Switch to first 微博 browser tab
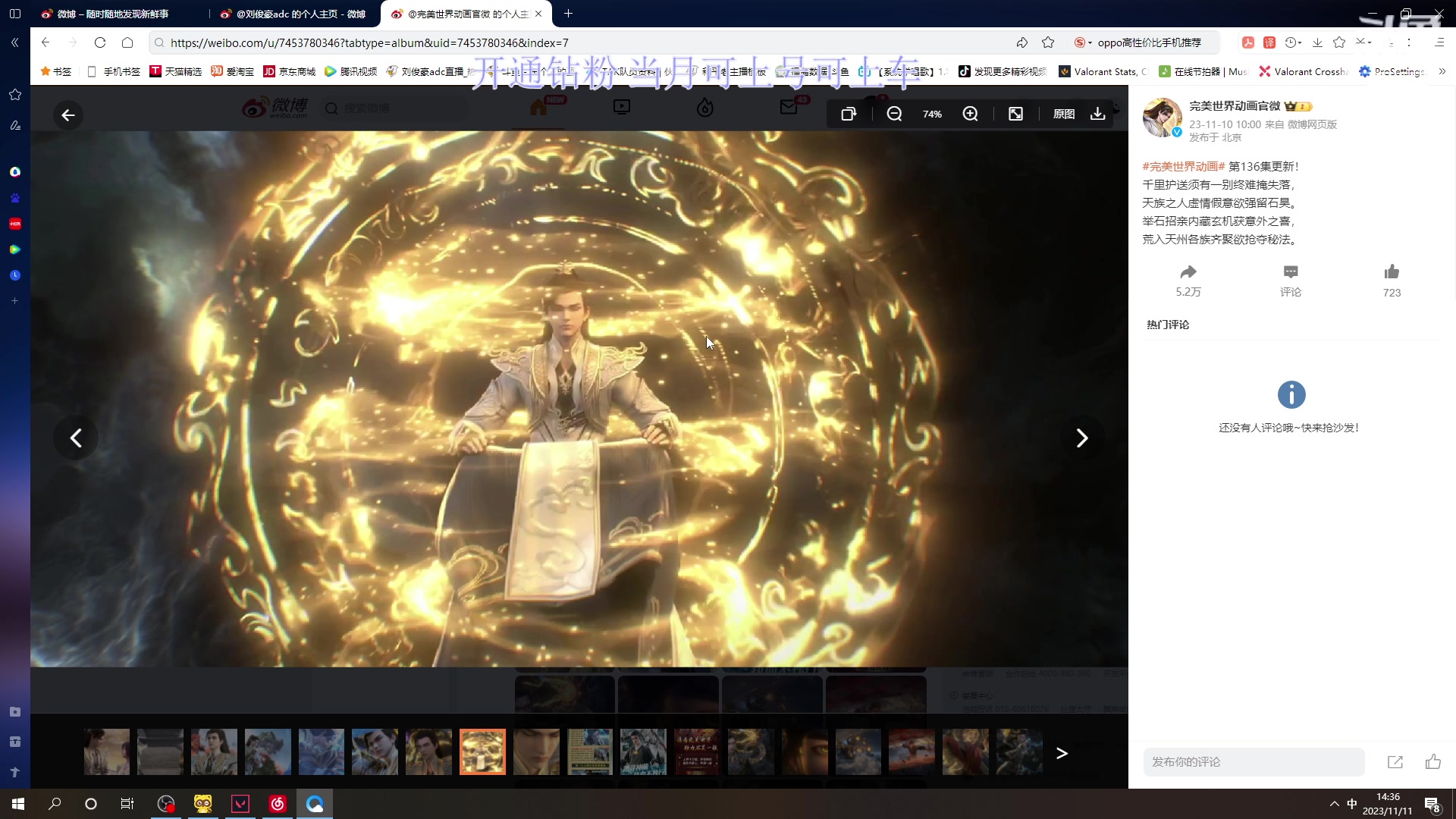The image size is (1456, 819). coord(114,14)
